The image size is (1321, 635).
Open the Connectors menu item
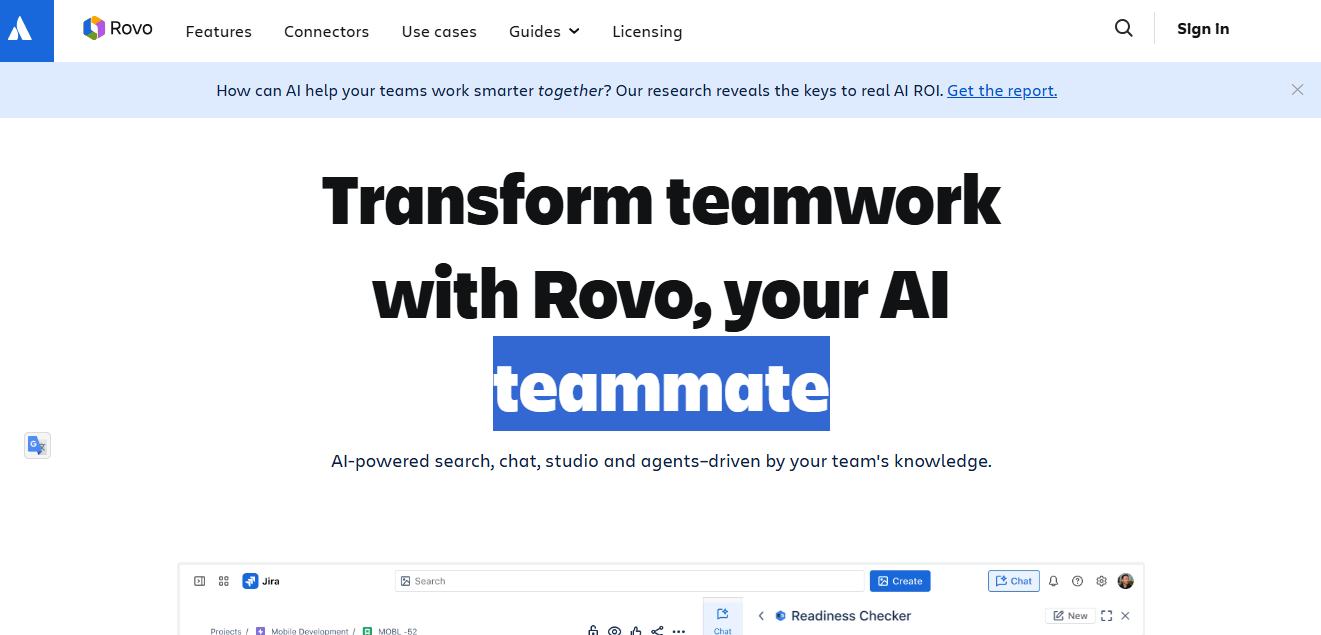[326, 31]
